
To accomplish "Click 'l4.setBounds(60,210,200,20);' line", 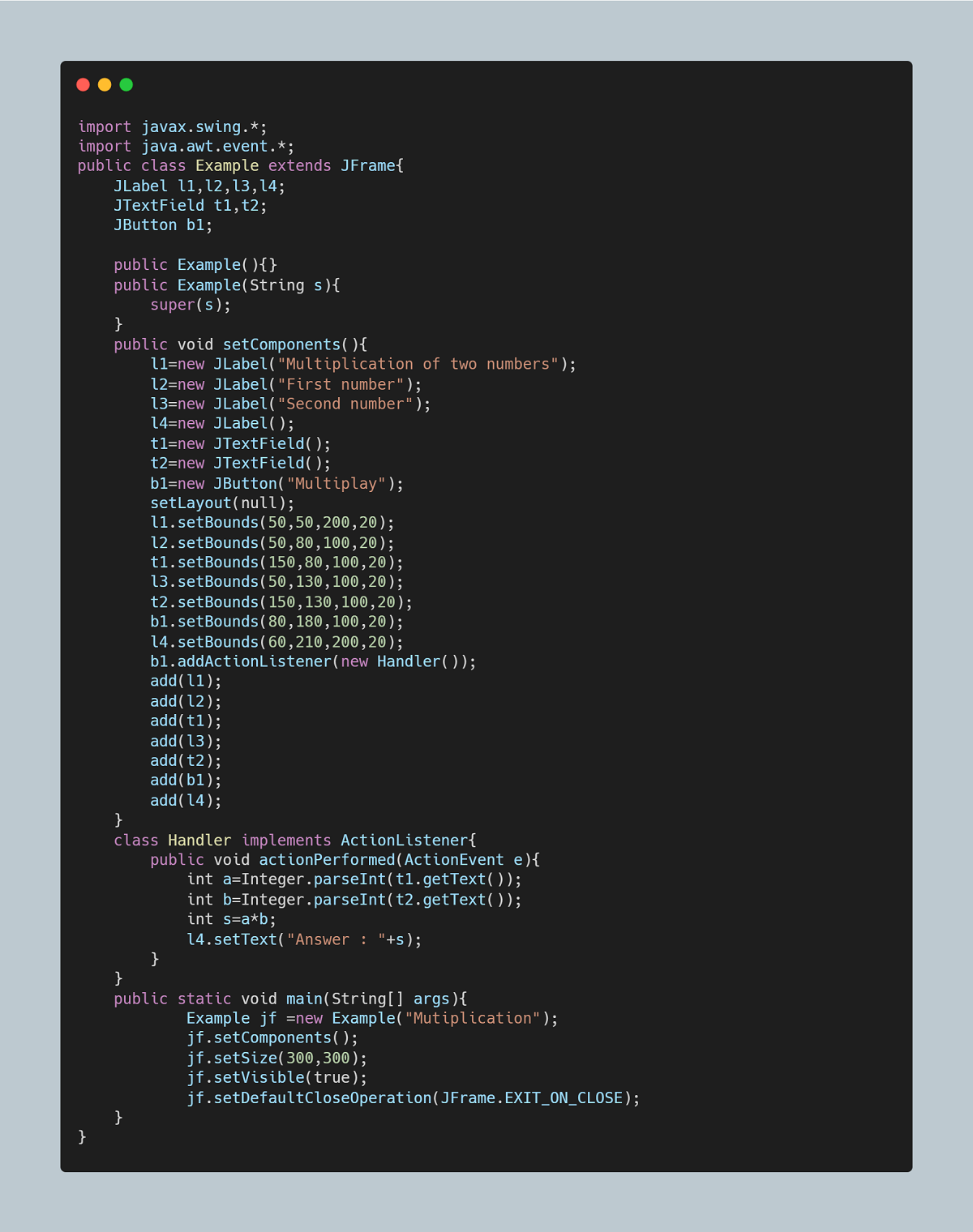I will click(277, 642).
